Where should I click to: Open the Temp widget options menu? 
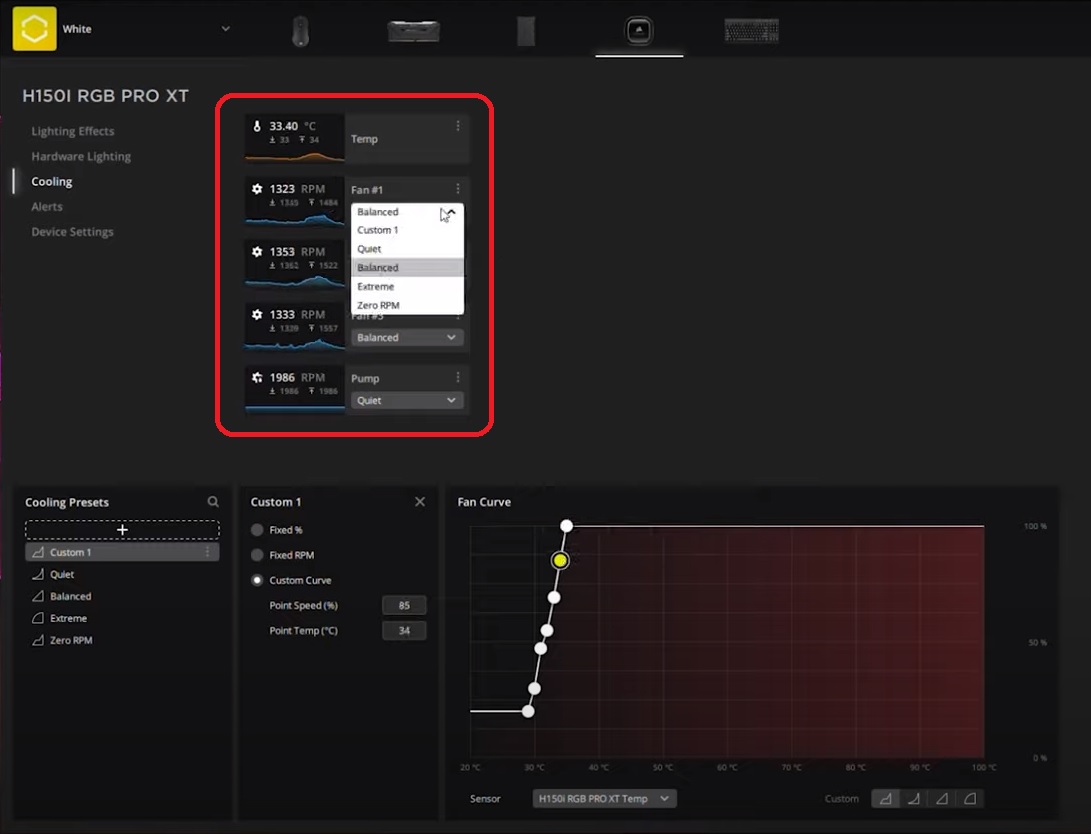coord(458,125)
